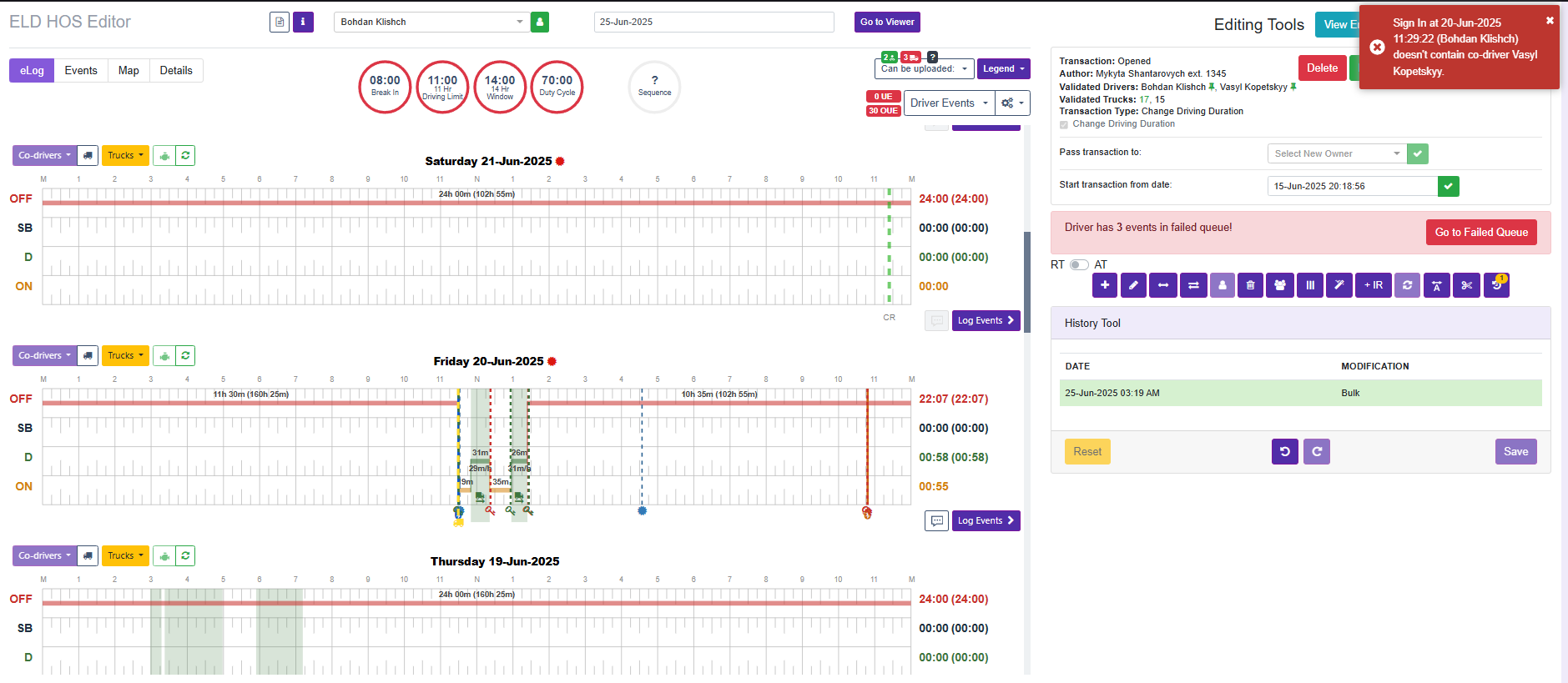Screen dimensions: 1568x683
Task: Switch to the Events tab
Action: tap(81, 71)
